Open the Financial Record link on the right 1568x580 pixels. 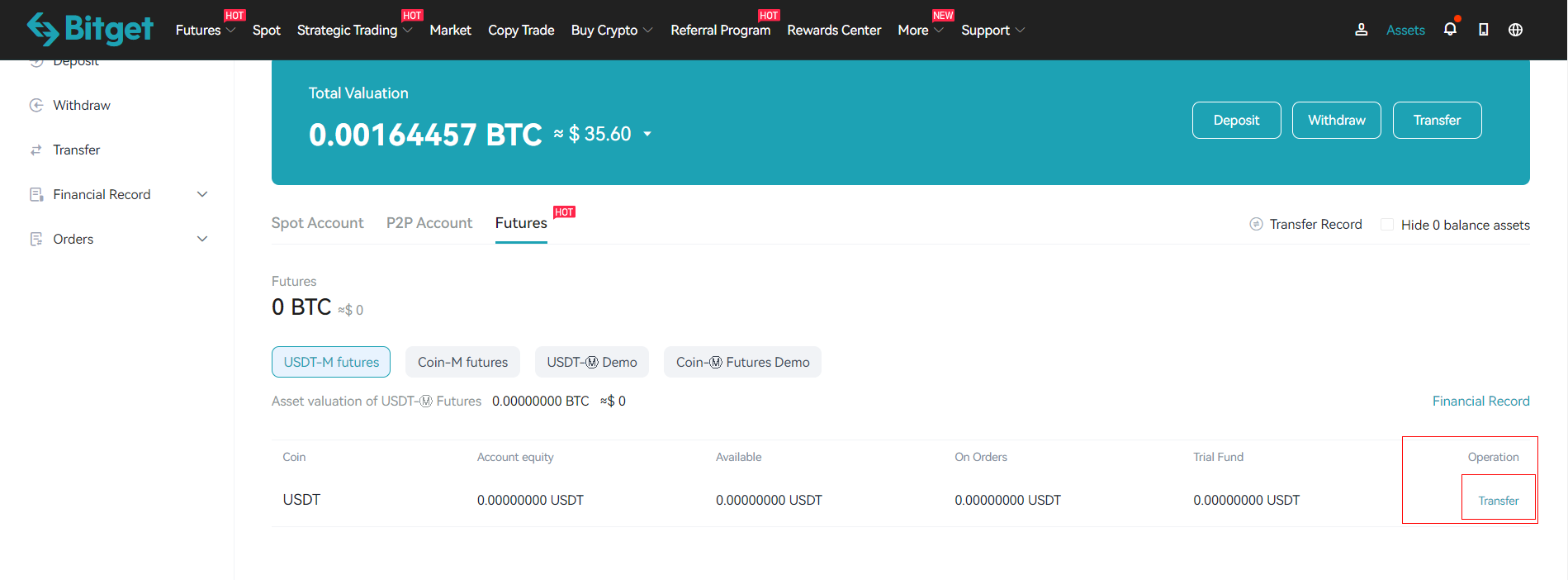(1480, 401)
